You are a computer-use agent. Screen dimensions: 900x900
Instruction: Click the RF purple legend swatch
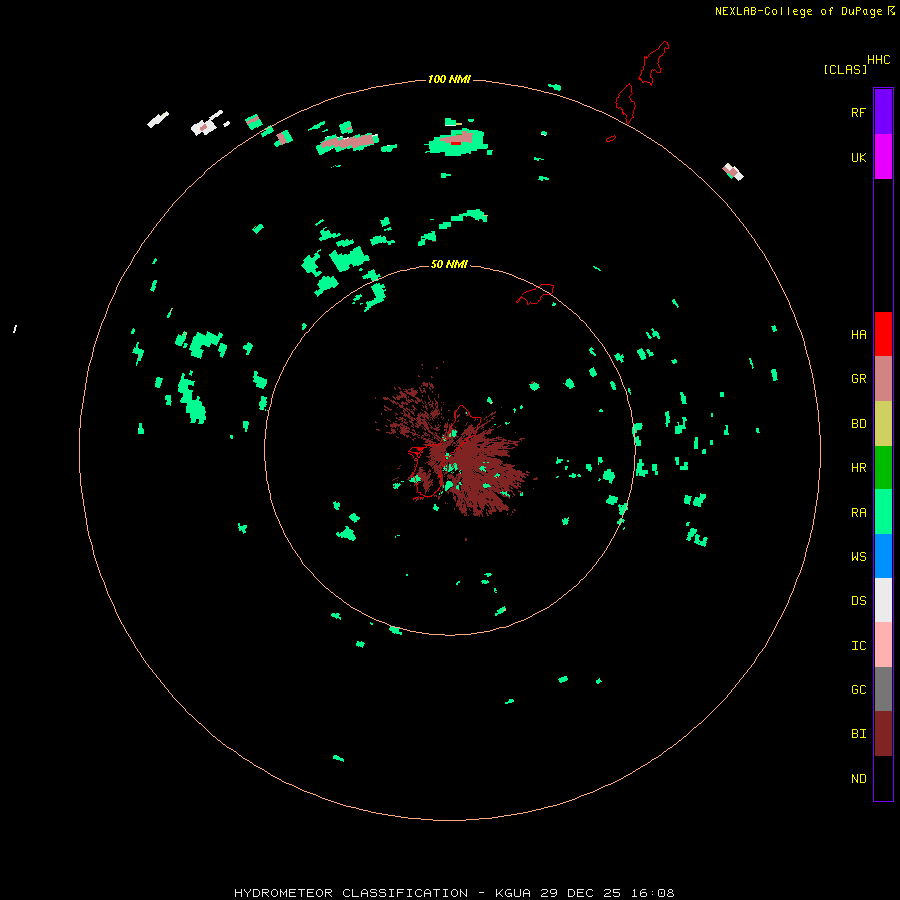coord(883,112)
